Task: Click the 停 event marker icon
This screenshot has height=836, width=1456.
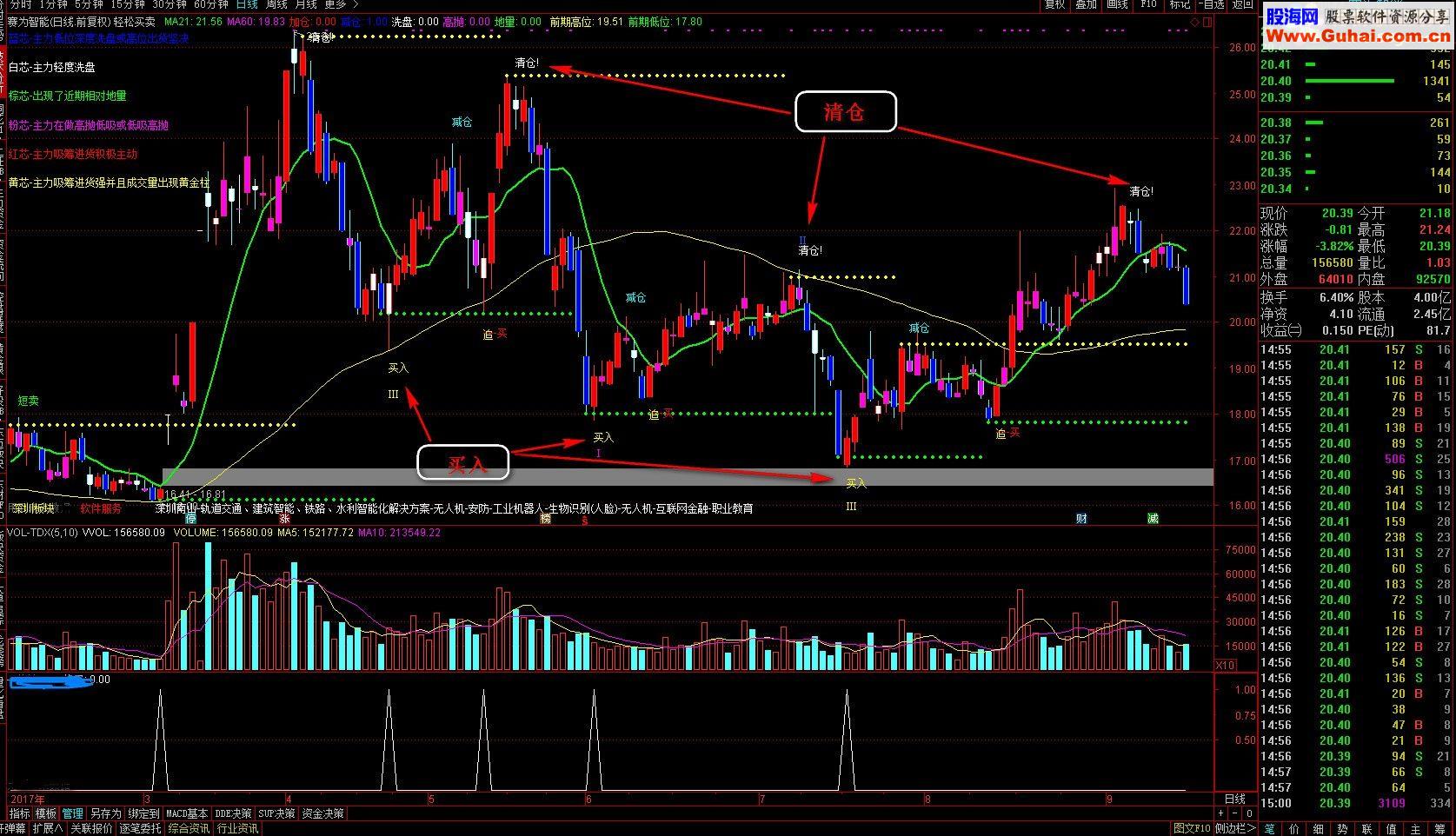Action: pyautogui.click(x=190, y=519)
